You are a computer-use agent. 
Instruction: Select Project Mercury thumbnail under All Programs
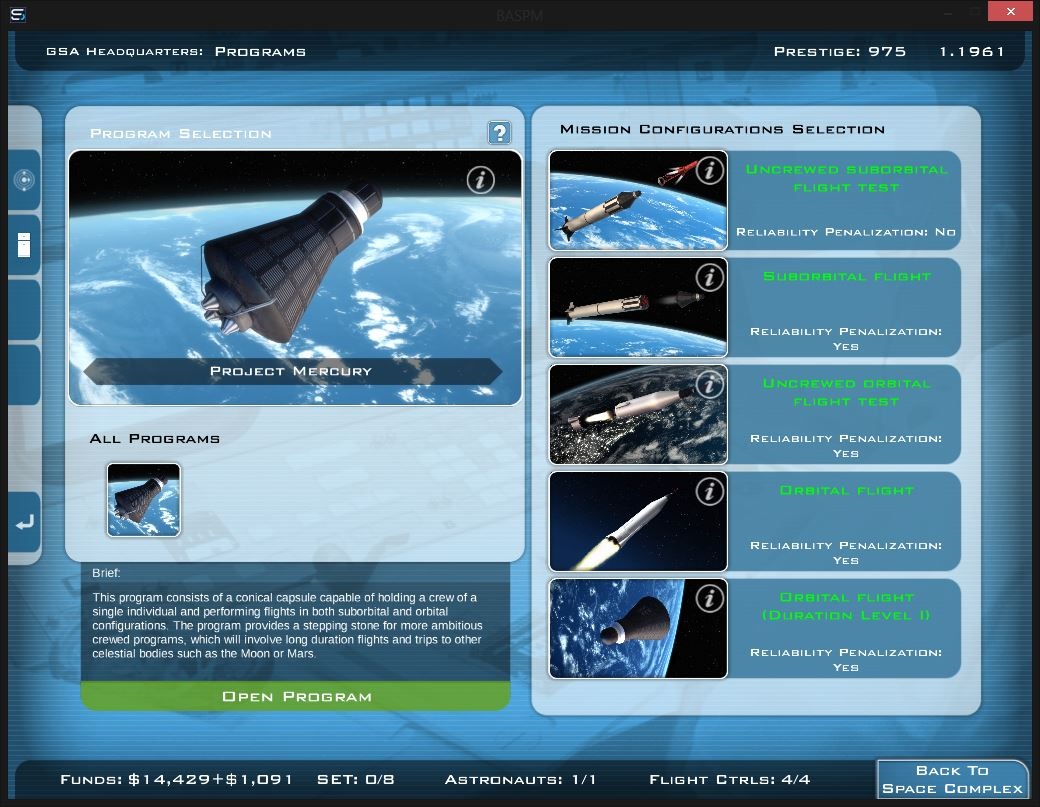143,499
